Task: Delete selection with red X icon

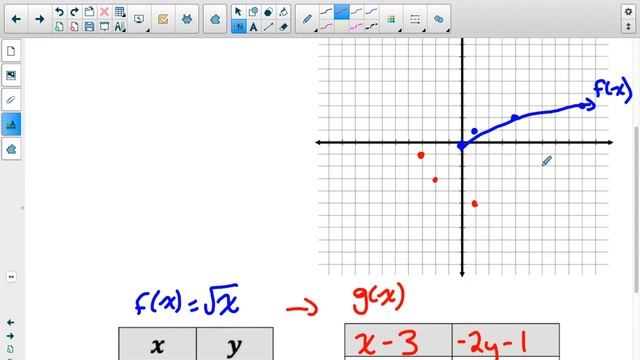Action: (x=104, y=12)
